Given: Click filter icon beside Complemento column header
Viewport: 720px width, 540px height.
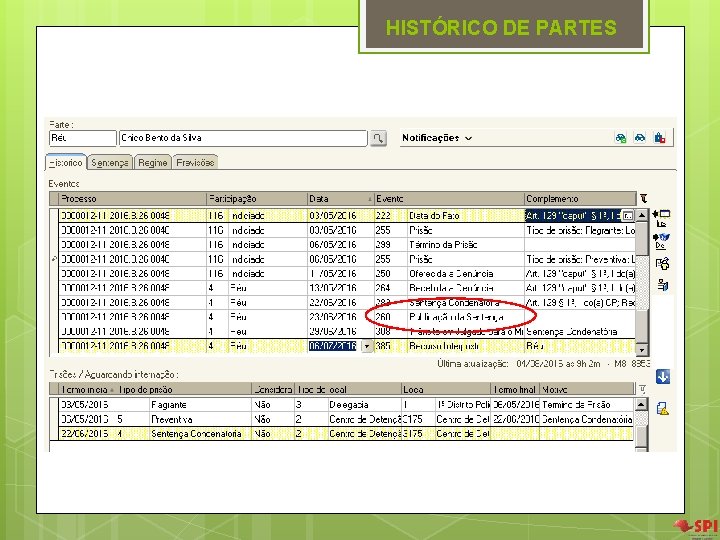Looking at the screenshot, I should 644,198.
